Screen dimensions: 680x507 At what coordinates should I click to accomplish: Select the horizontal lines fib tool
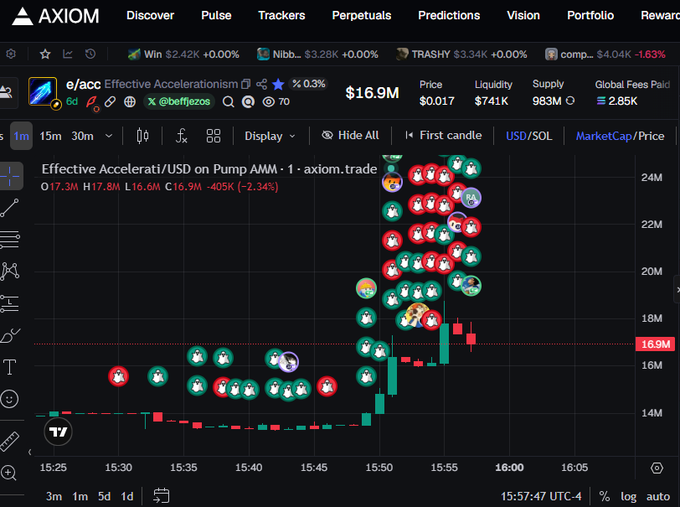click(x=10, y=239)
